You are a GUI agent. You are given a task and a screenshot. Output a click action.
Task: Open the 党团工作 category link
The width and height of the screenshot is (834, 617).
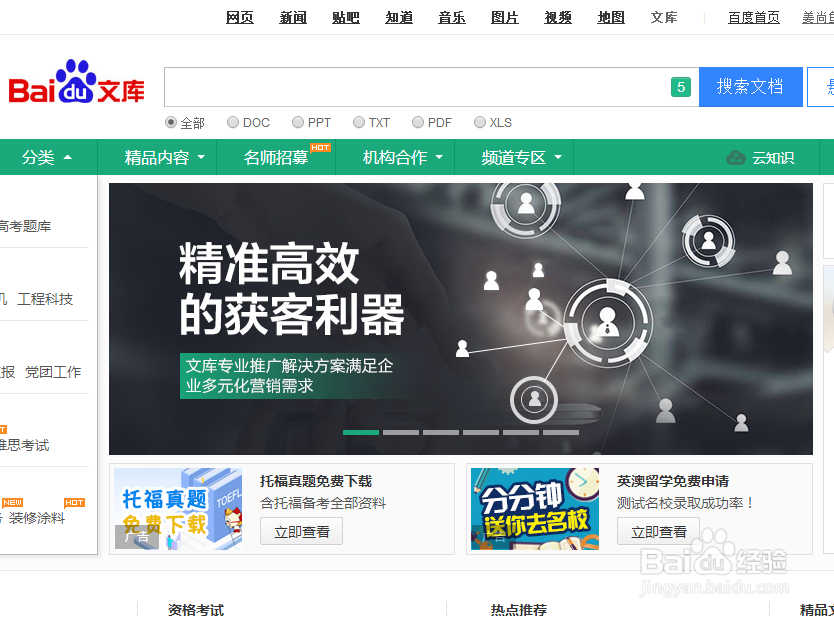tap(53, 372)
